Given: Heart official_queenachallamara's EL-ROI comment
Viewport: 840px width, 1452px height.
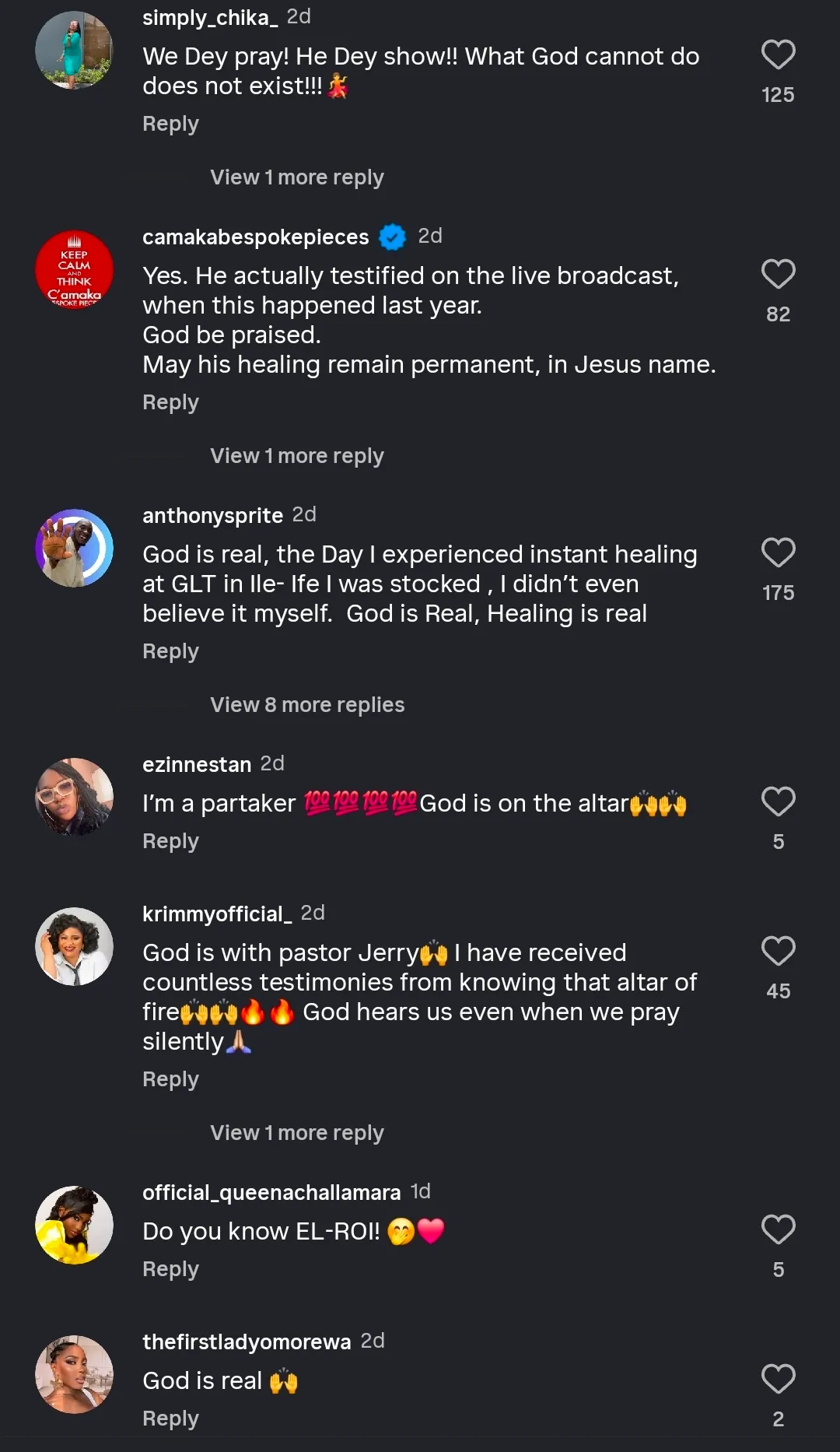Looking at the screenshot, I should 778,1230.
